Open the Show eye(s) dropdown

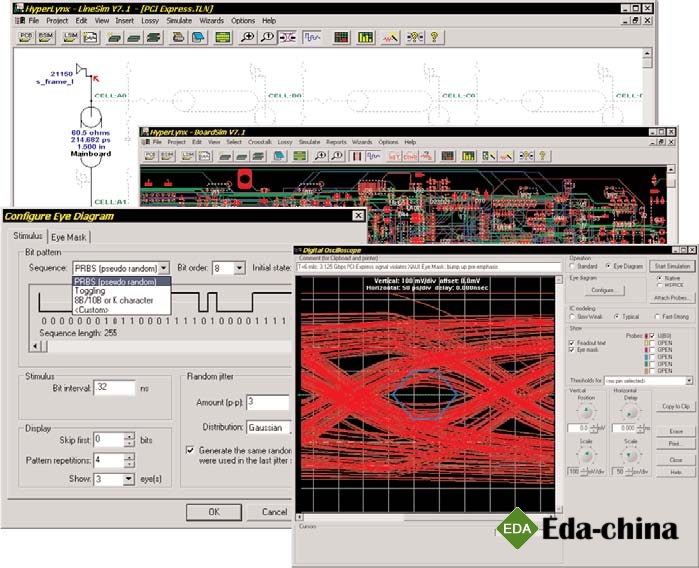[128, 479]
